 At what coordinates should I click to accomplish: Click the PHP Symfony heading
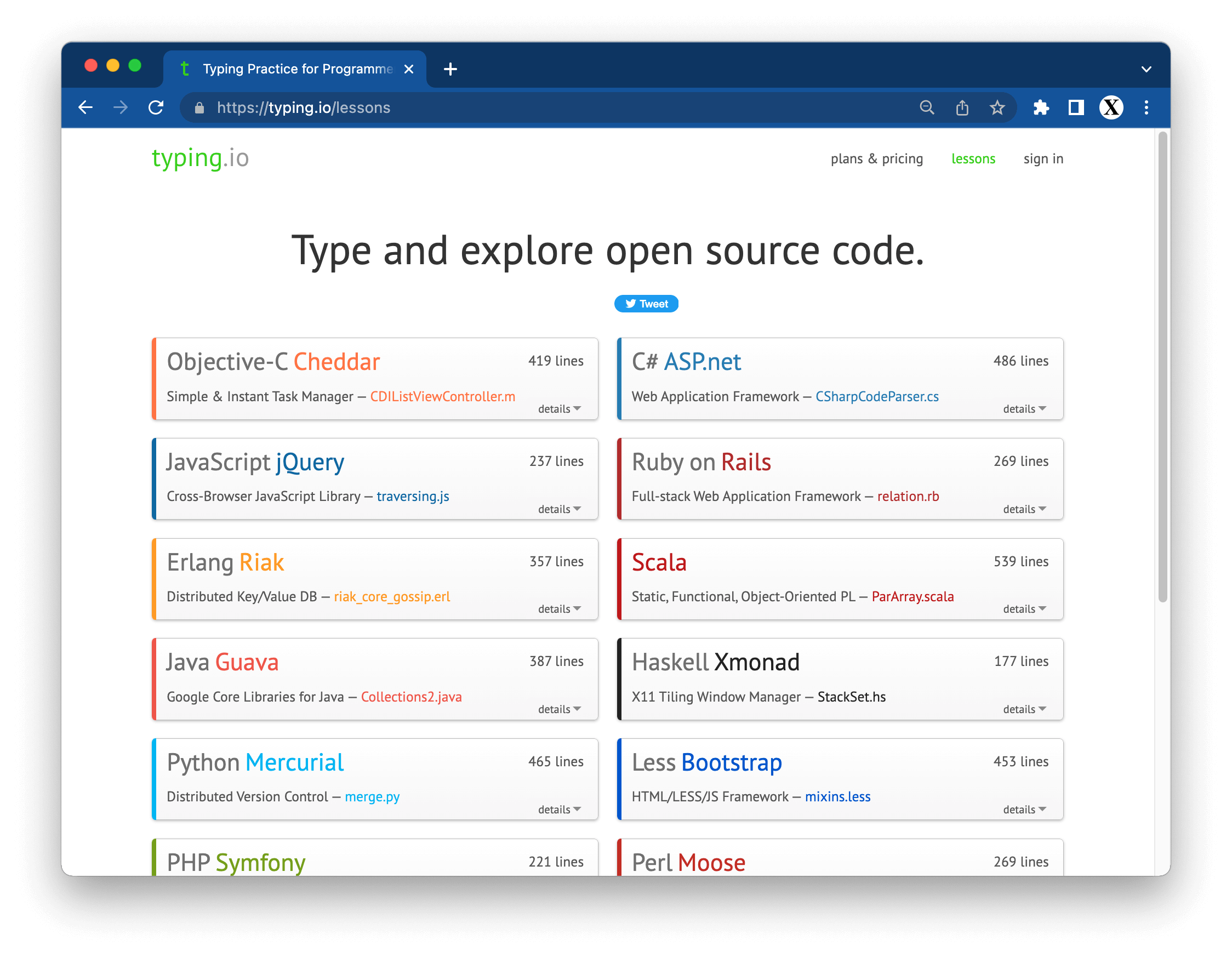point(236,862)
